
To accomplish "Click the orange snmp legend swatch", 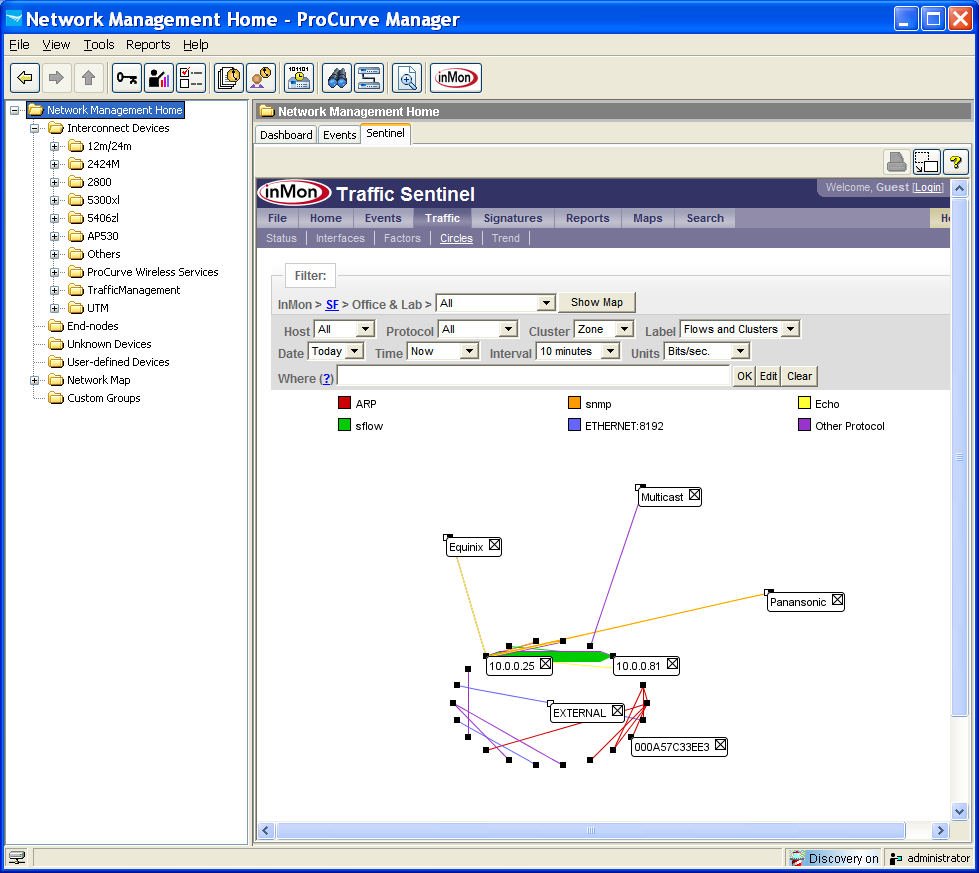I will click(574, 403).
